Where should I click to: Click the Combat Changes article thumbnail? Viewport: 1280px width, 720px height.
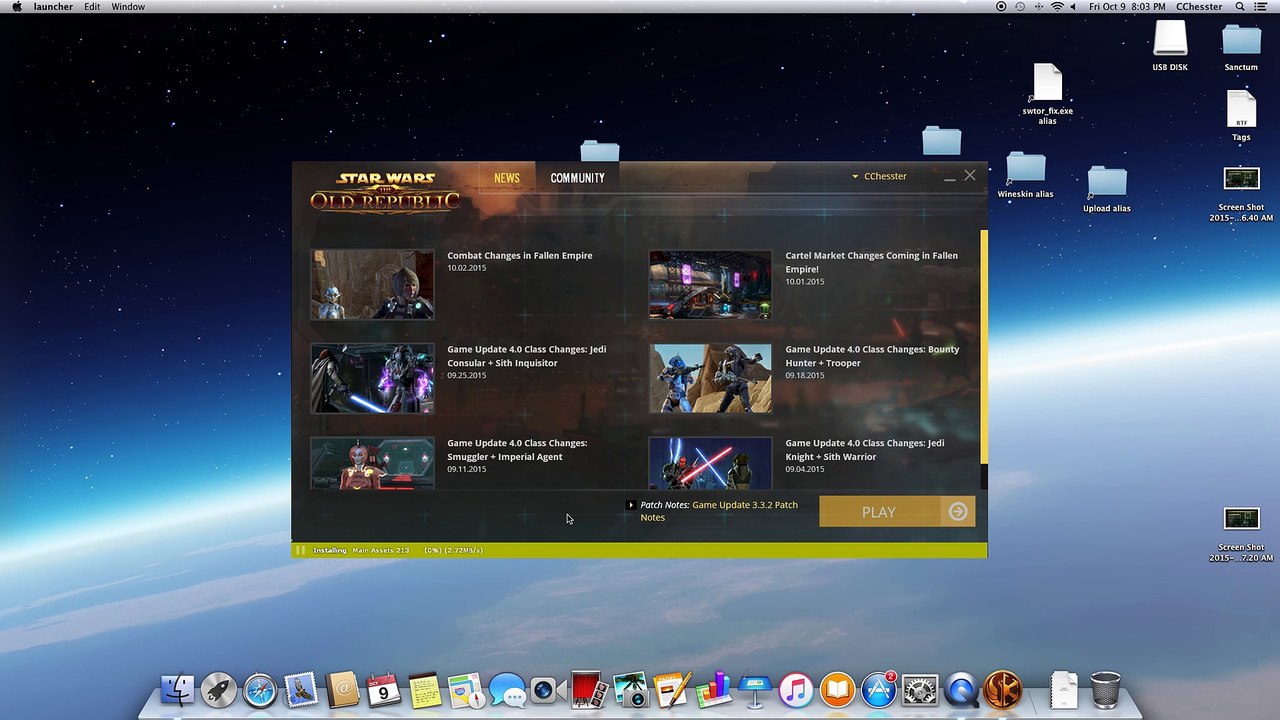(x=372, y=285)
